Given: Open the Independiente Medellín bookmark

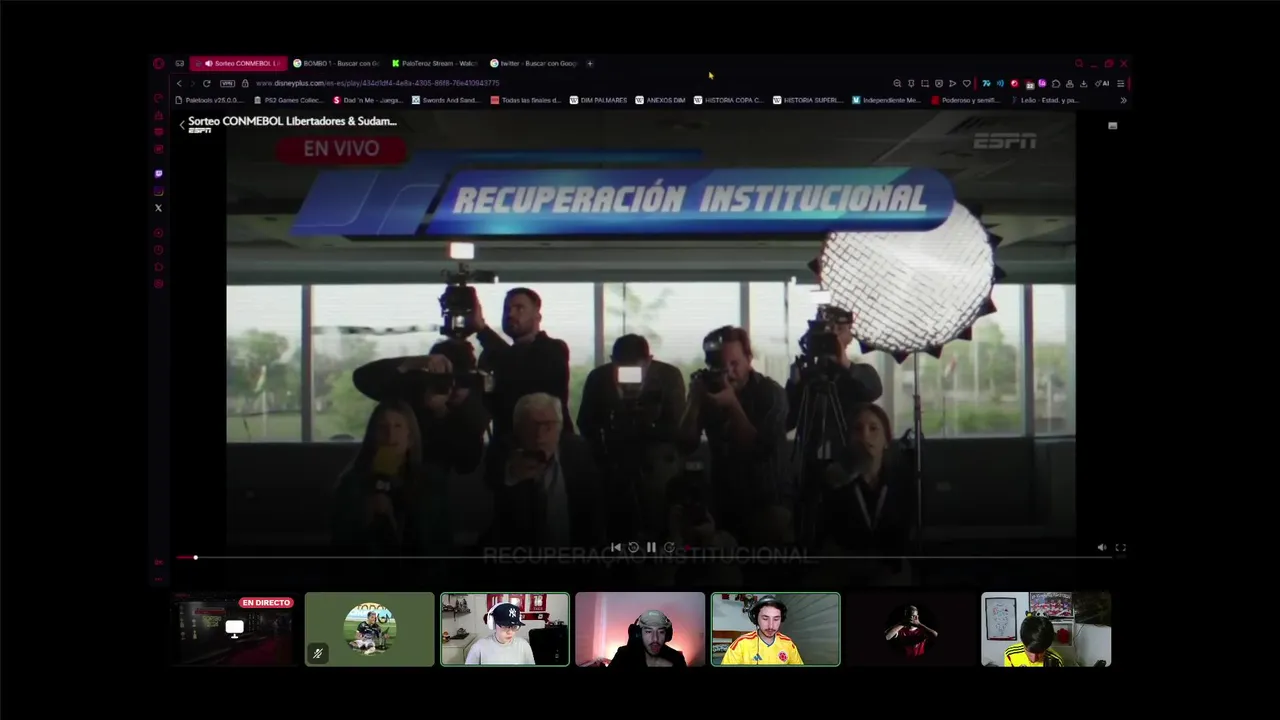Looking at the screenshot, I should [887, 100].
